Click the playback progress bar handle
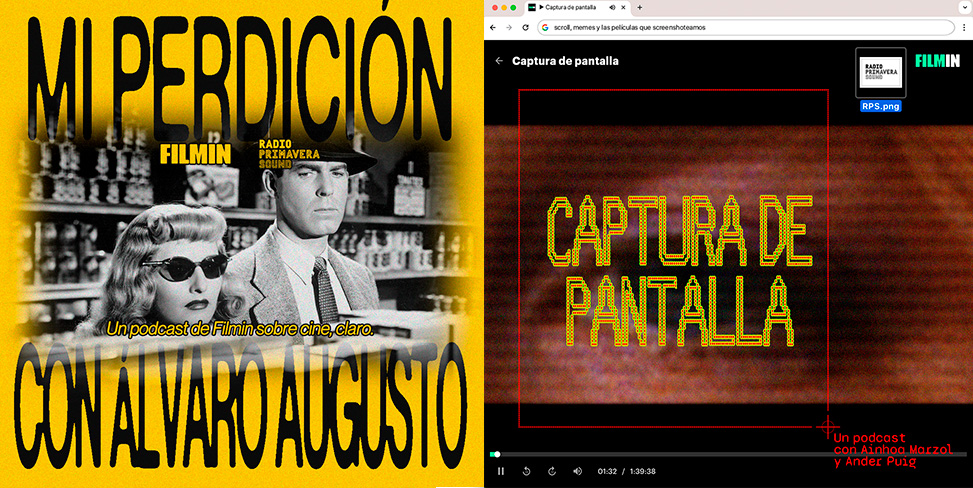 coord(496,454)
